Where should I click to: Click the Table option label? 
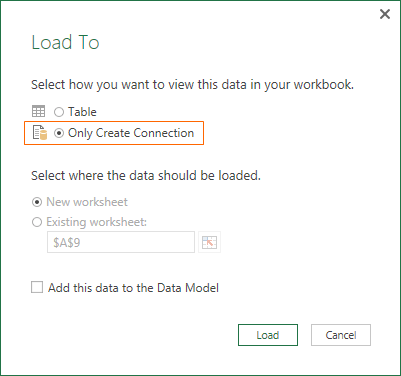[x=82, y=112]
